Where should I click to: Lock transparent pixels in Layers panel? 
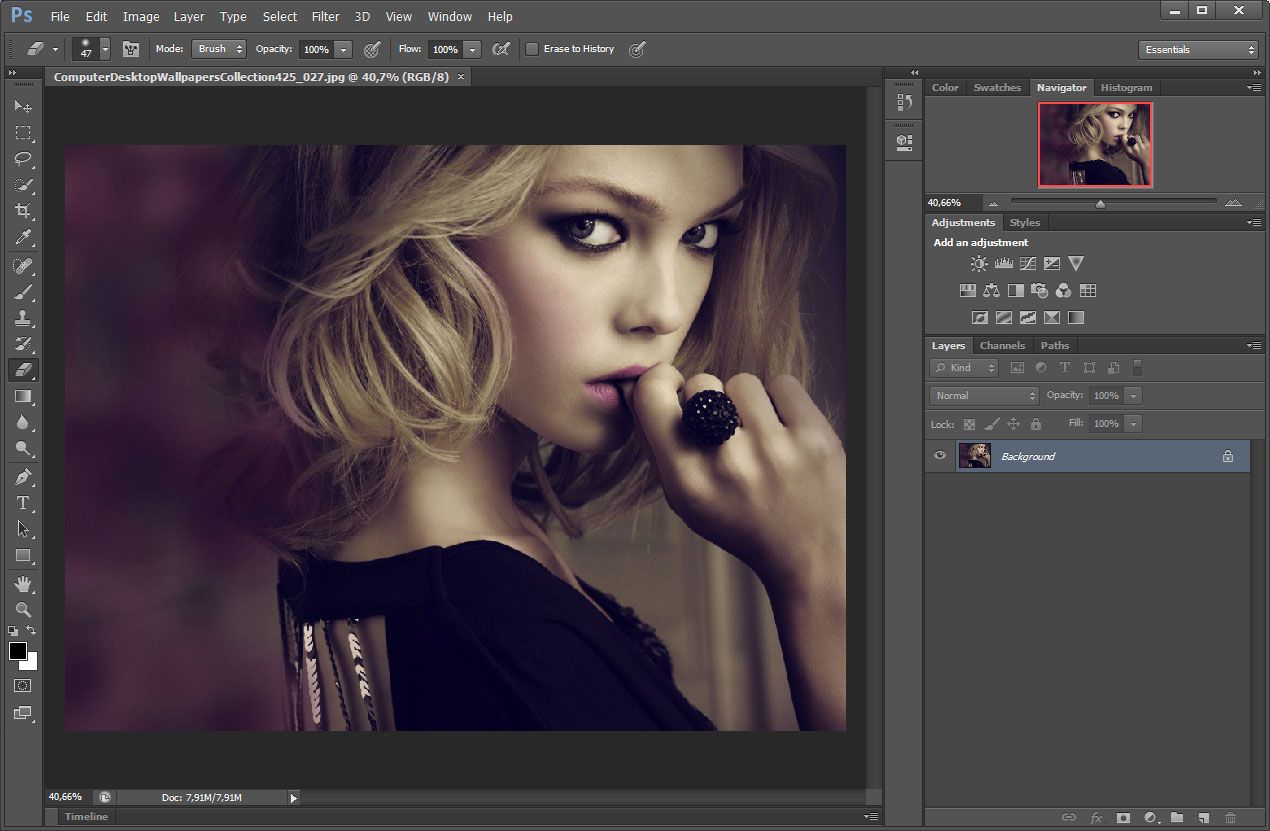point(969,424)
